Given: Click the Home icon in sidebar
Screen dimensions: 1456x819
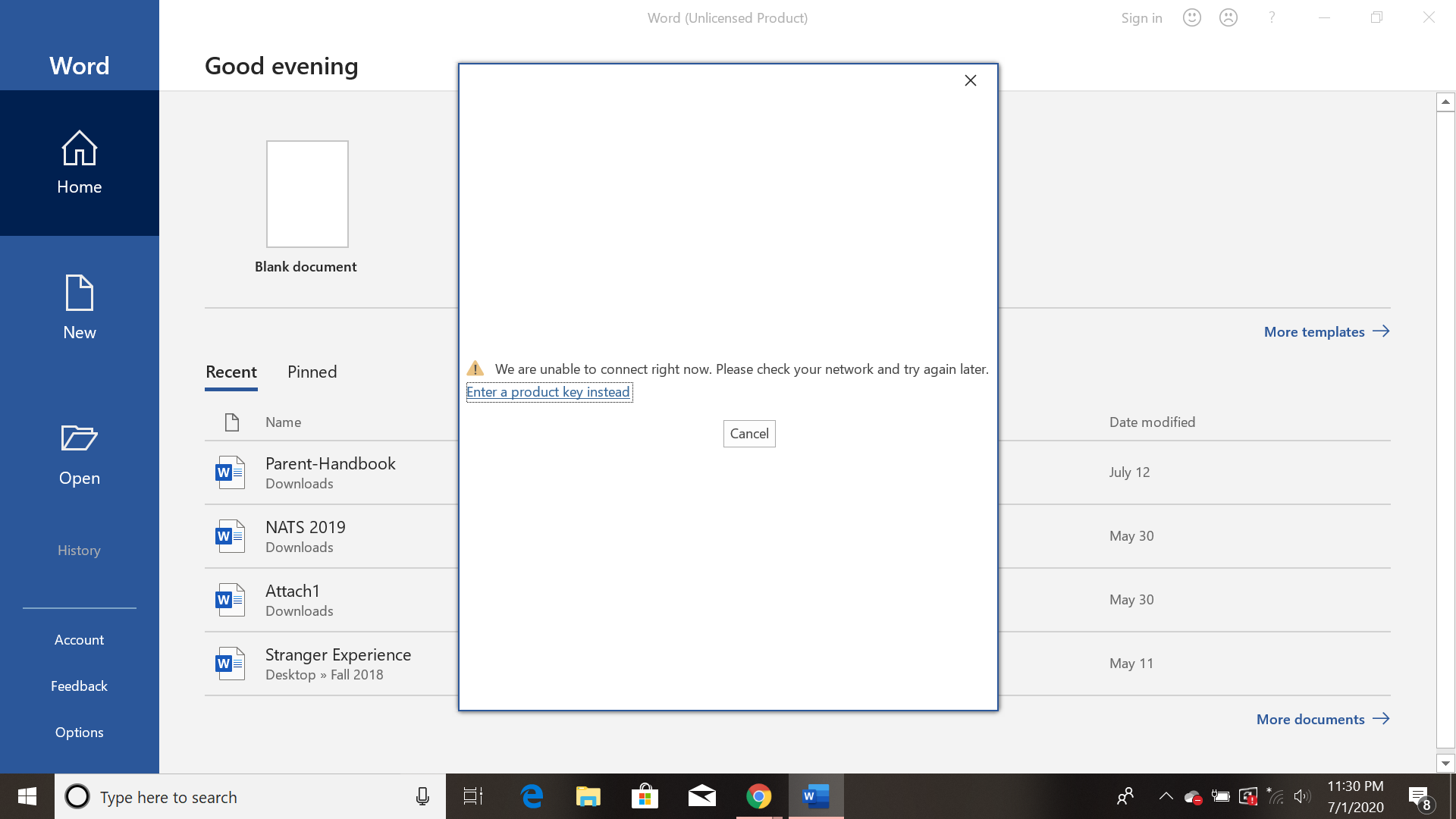Looking at the screenshot, I should (79, 149).
